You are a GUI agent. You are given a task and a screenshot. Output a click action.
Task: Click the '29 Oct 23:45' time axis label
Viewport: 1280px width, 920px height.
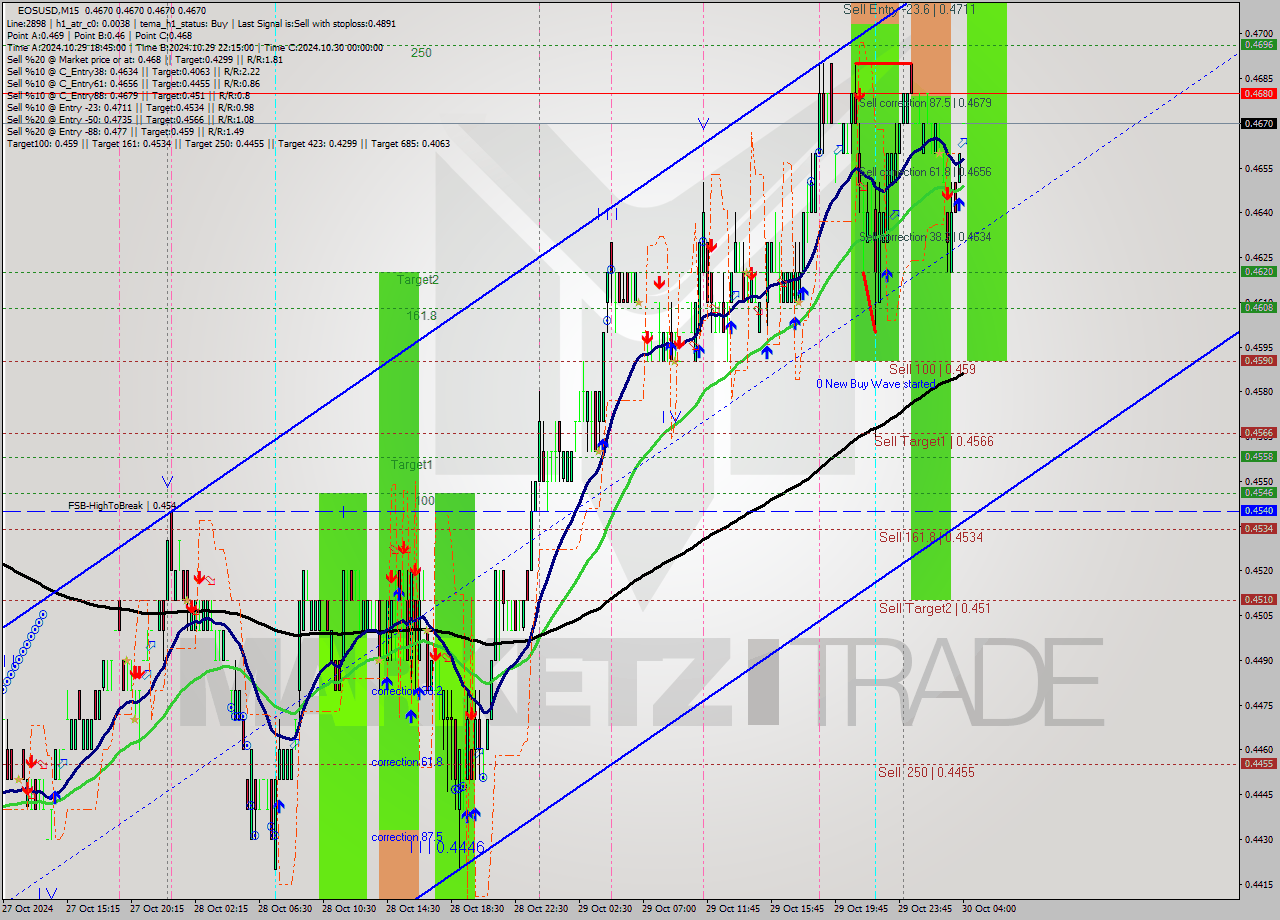click(x=925, y=909)
